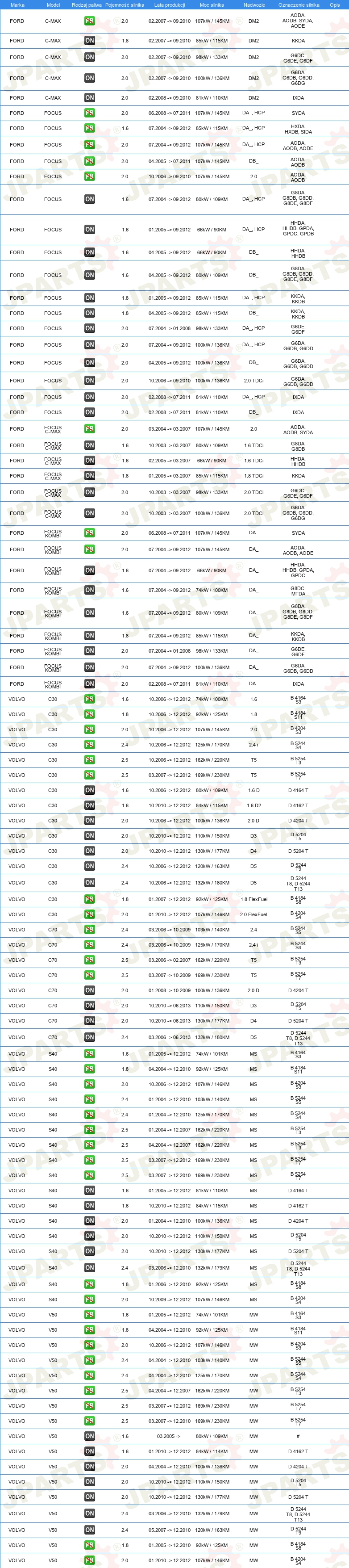Click ON icon in C-MAX 81kW IXDA DM2 row
349x1568 pixels.
89,97
